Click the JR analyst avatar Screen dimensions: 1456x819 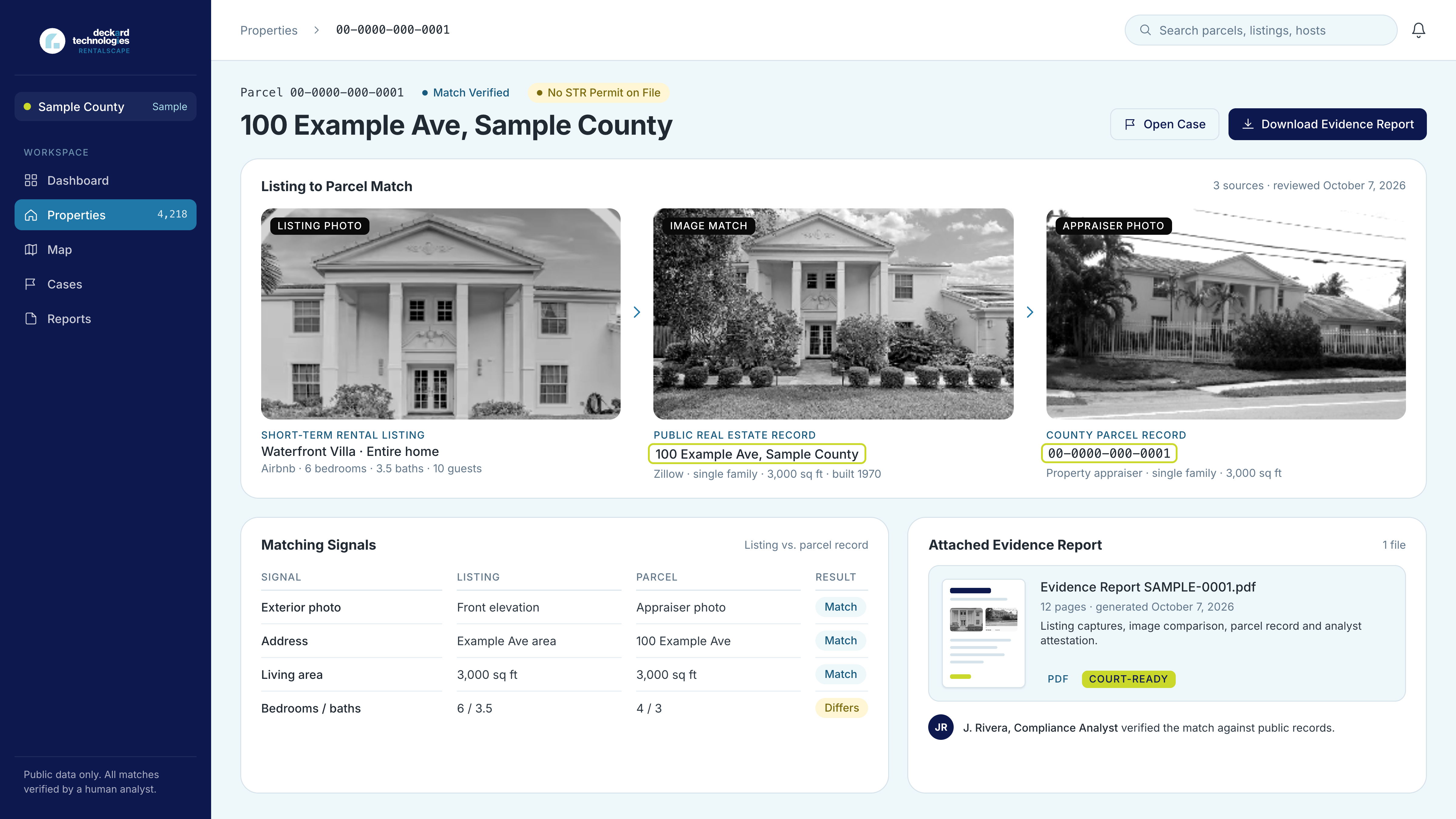pos(941,727)
